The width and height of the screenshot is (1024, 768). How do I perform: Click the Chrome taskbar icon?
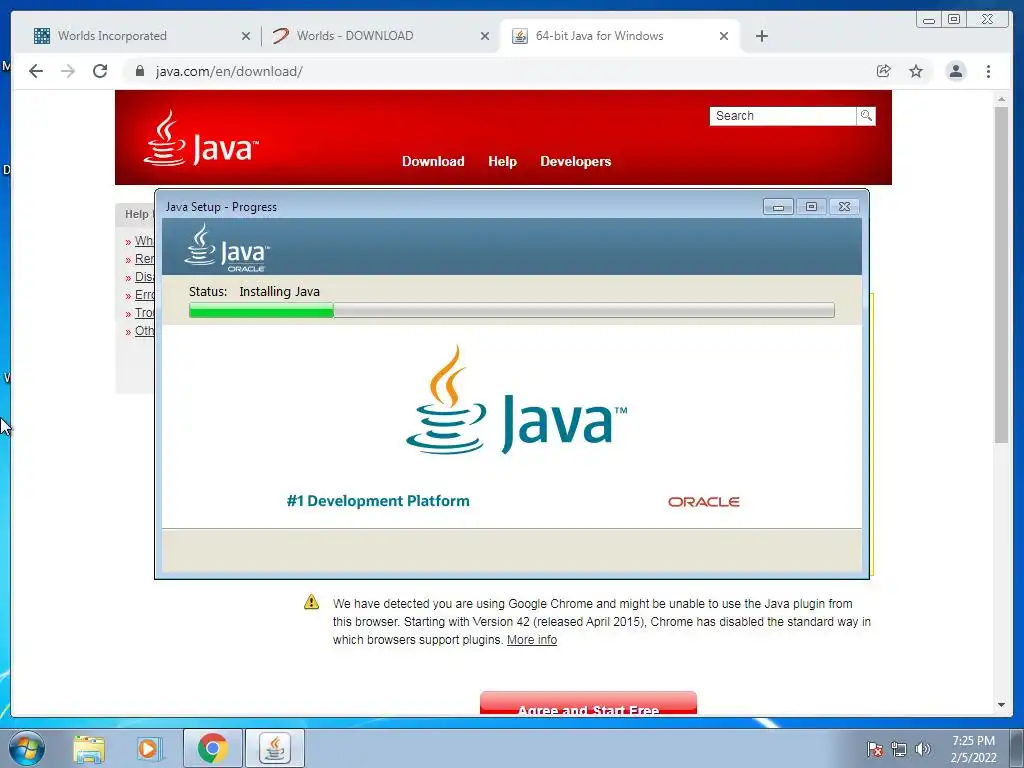213,748
